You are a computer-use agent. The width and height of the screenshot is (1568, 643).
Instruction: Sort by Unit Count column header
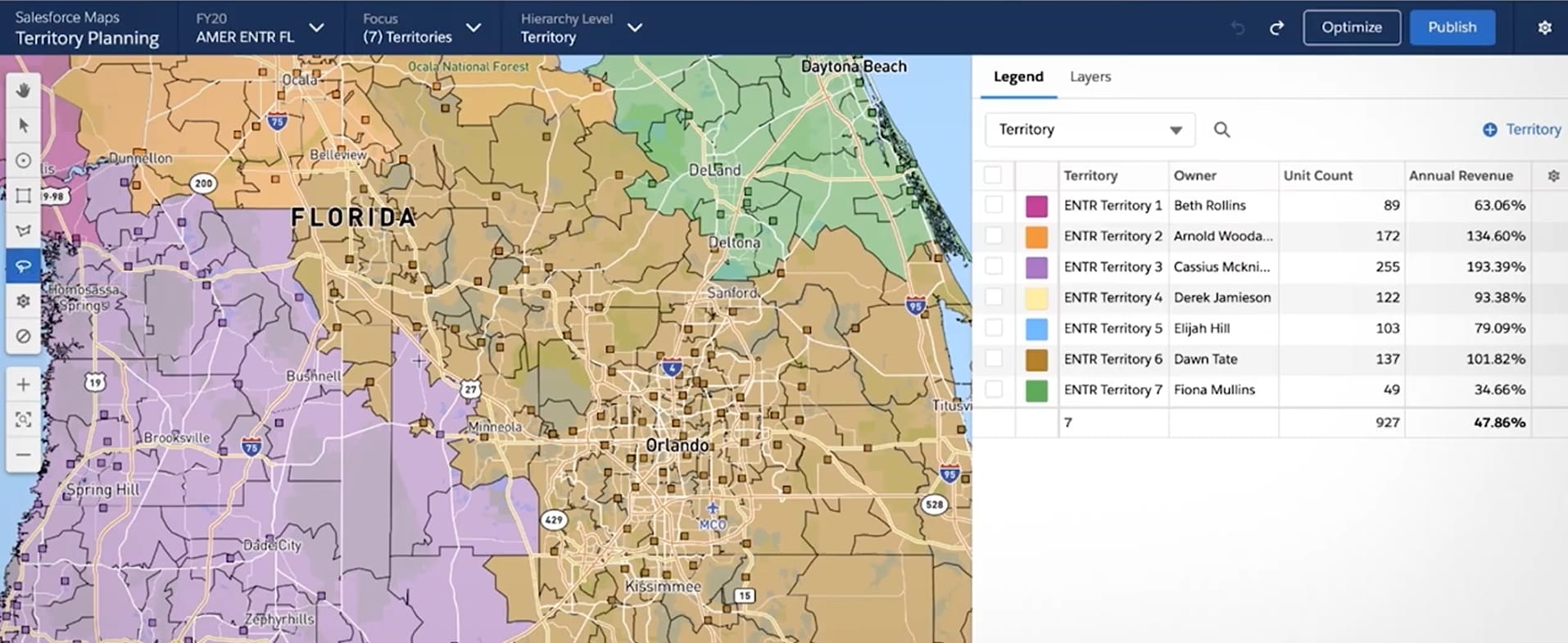point(1317,175)
